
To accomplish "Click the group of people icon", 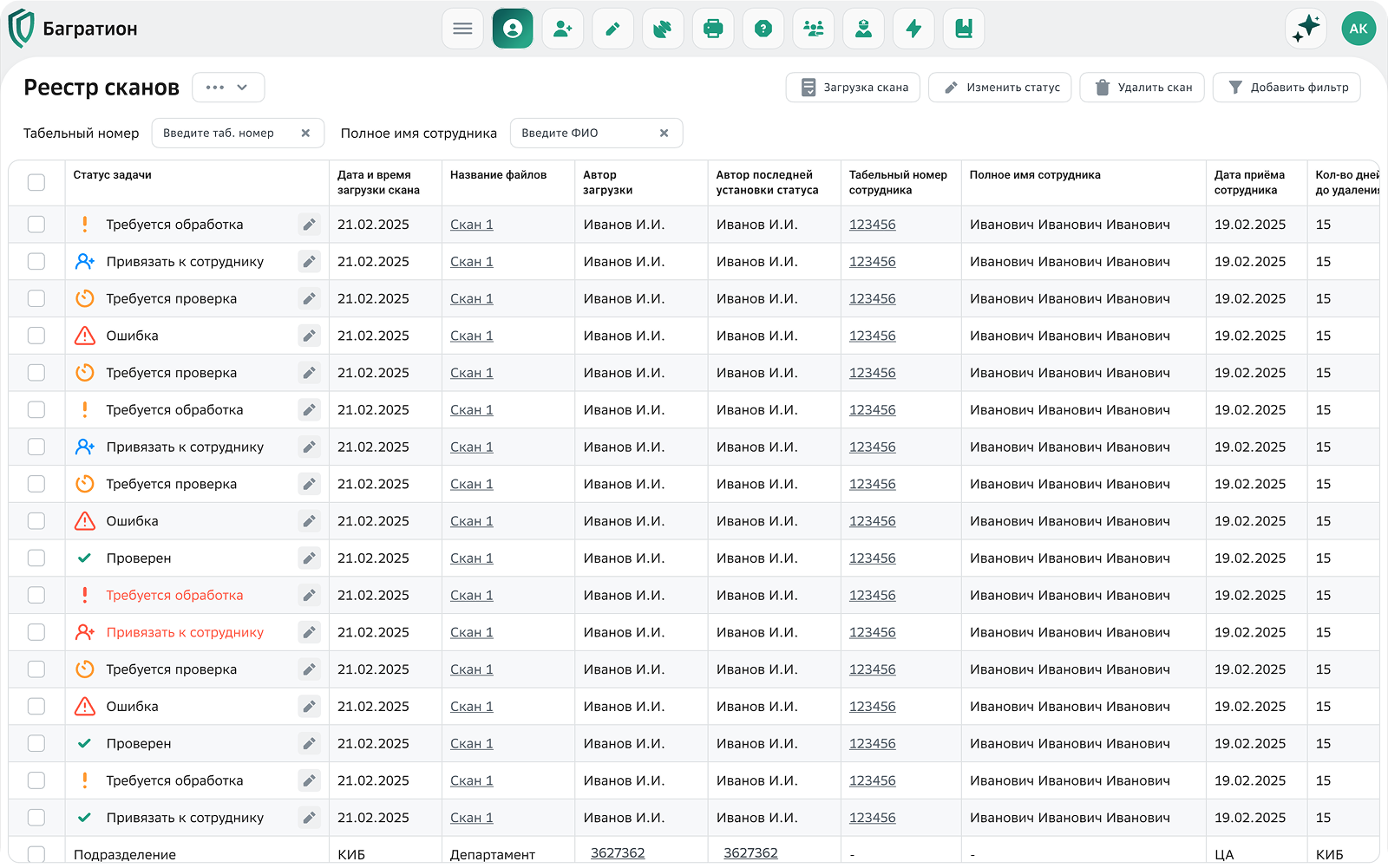I will click(x=814, y=29).
